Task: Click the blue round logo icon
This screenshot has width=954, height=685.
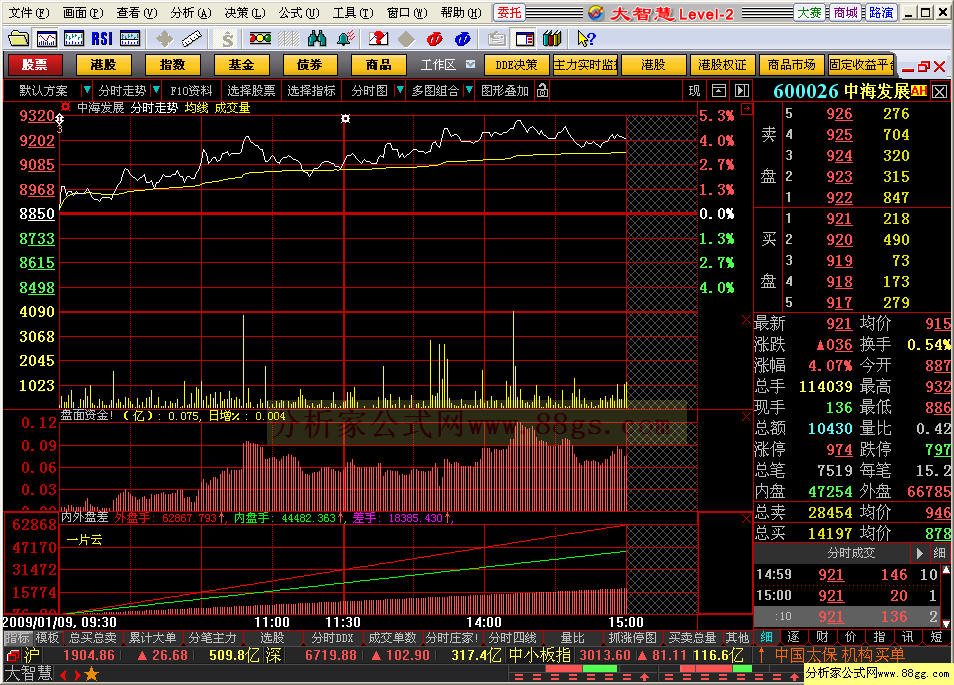Action: pyautogui.click(x=462, y=39)
